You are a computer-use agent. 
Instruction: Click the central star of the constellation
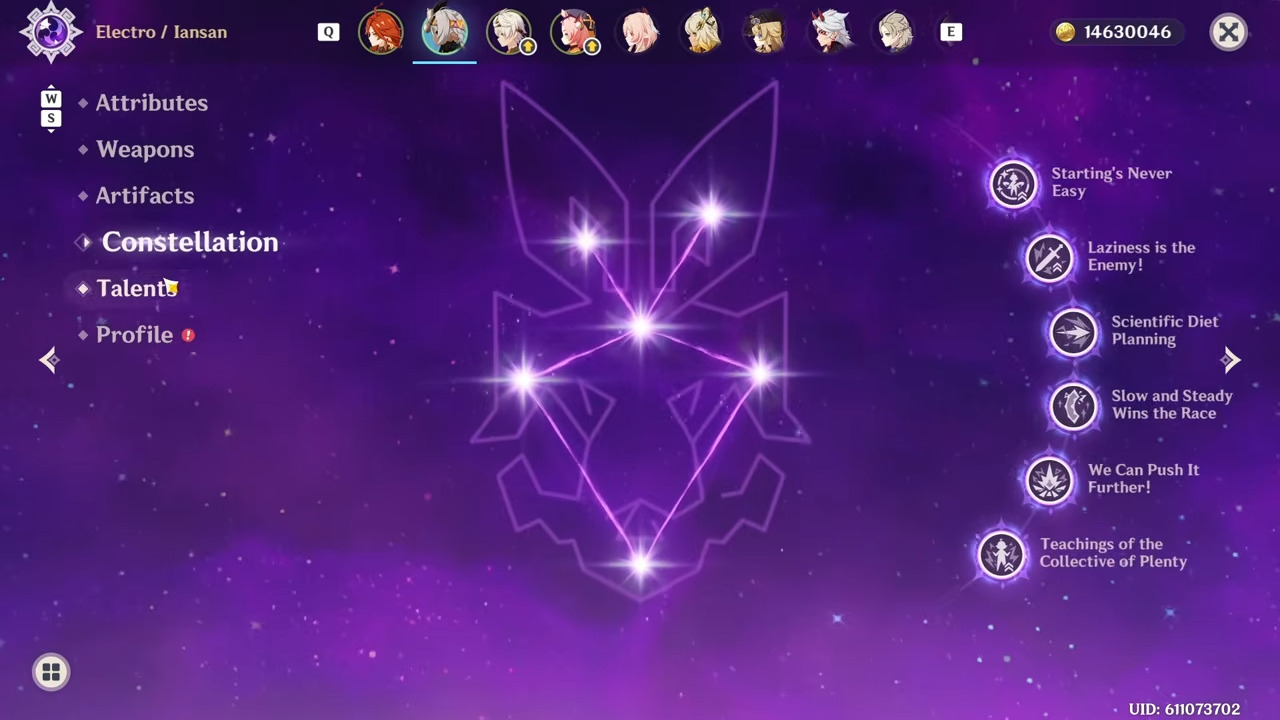641,326
